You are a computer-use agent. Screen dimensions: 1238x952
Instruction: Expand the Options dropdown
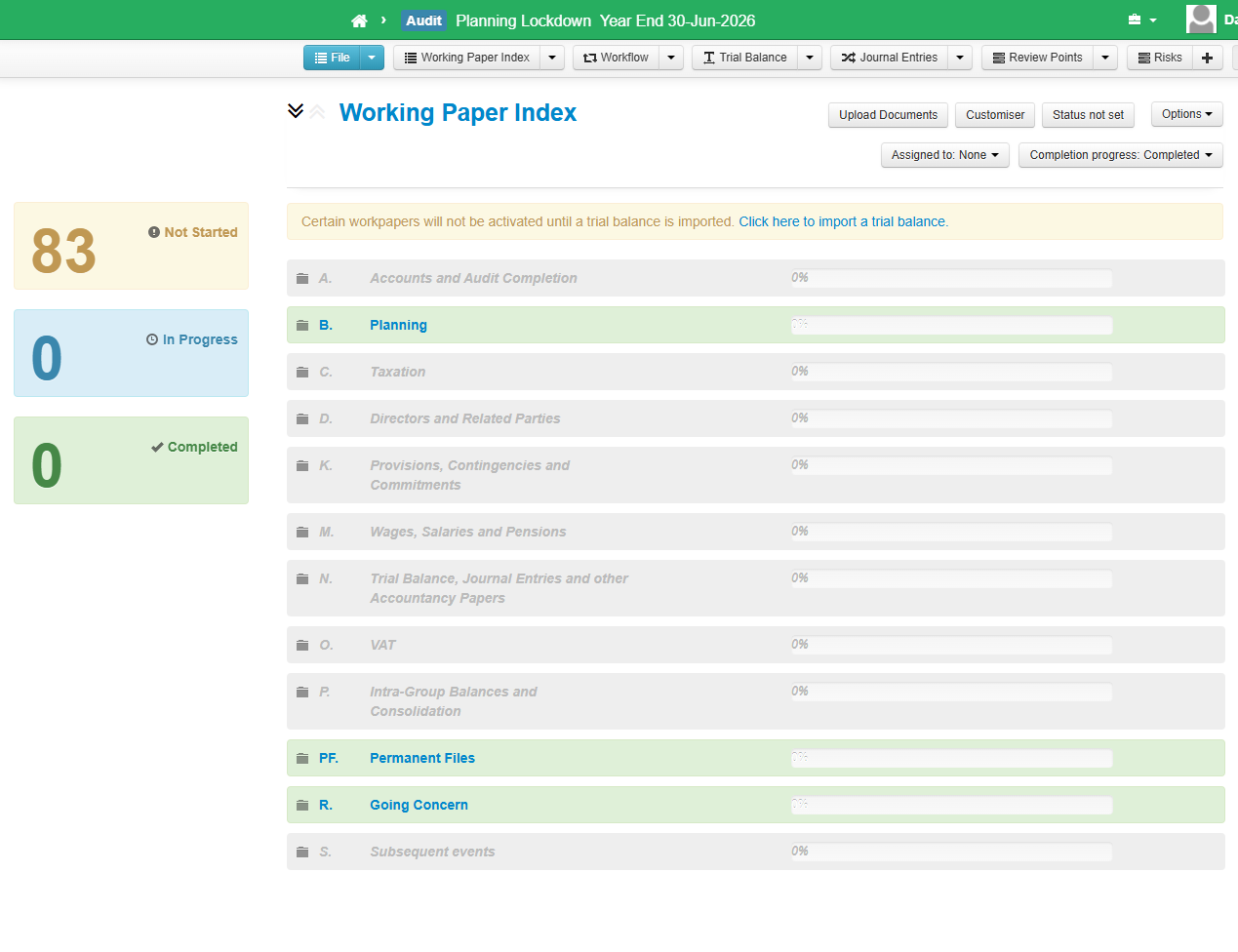pos(1186,114)
